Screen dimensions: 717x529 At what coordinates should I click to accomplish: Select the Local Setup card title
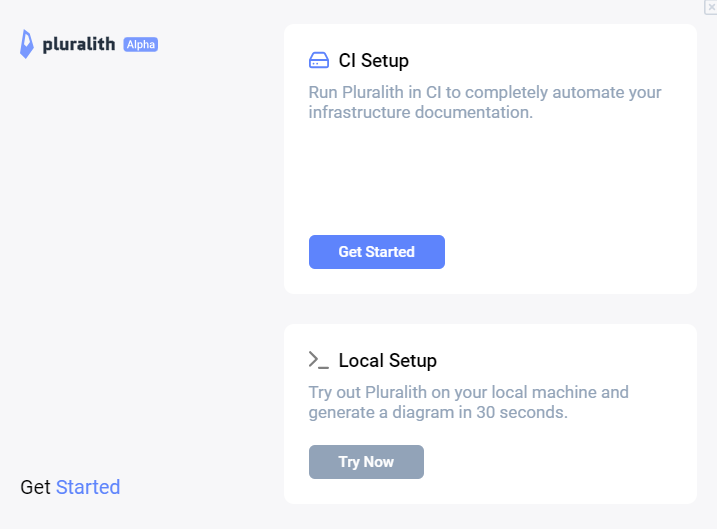click(388, 360)
